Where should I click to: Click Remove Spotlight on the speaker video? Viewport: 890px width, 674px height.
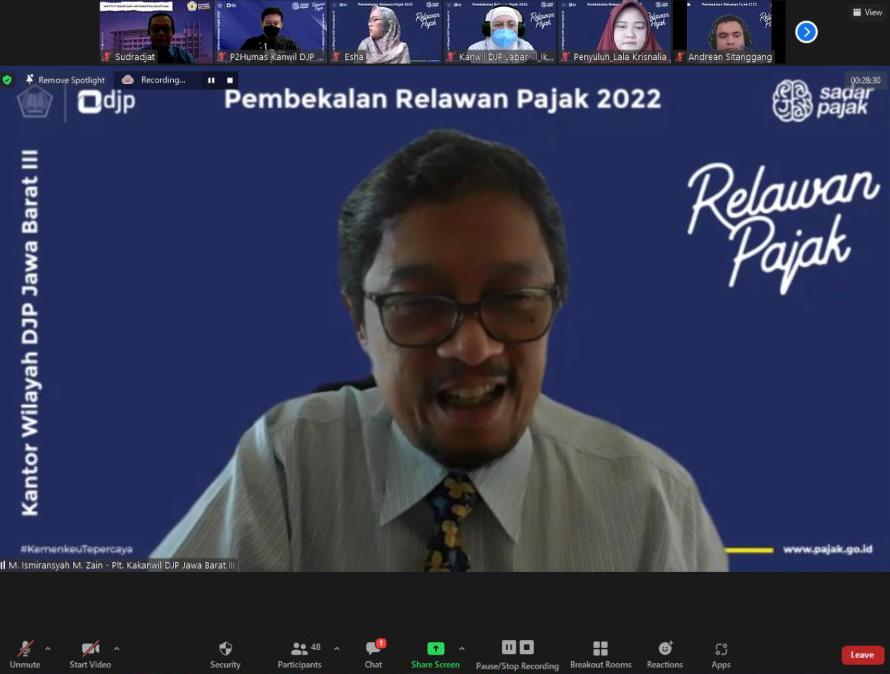65,80
